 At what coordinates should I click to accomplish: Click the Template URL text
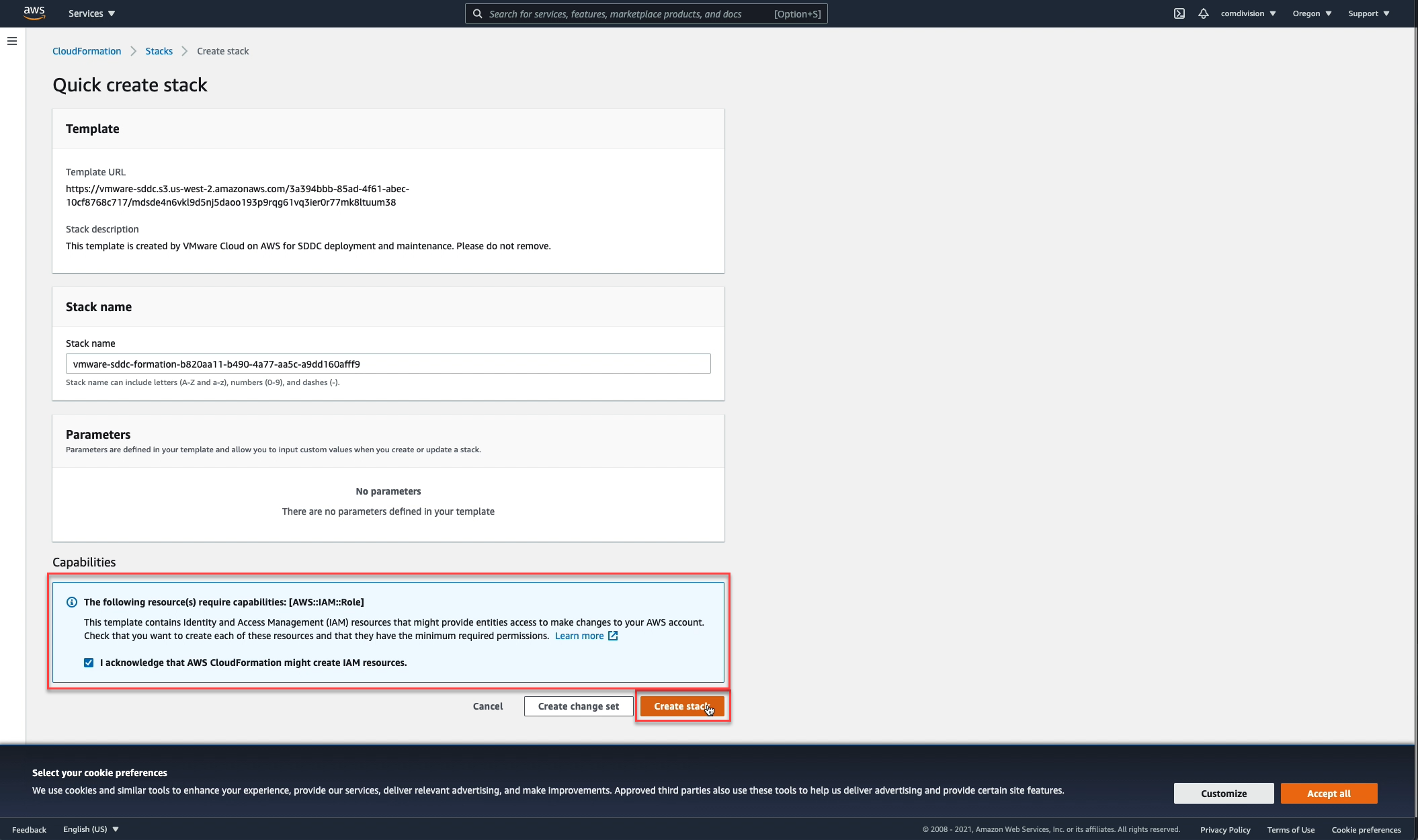[x=237, y=196]
